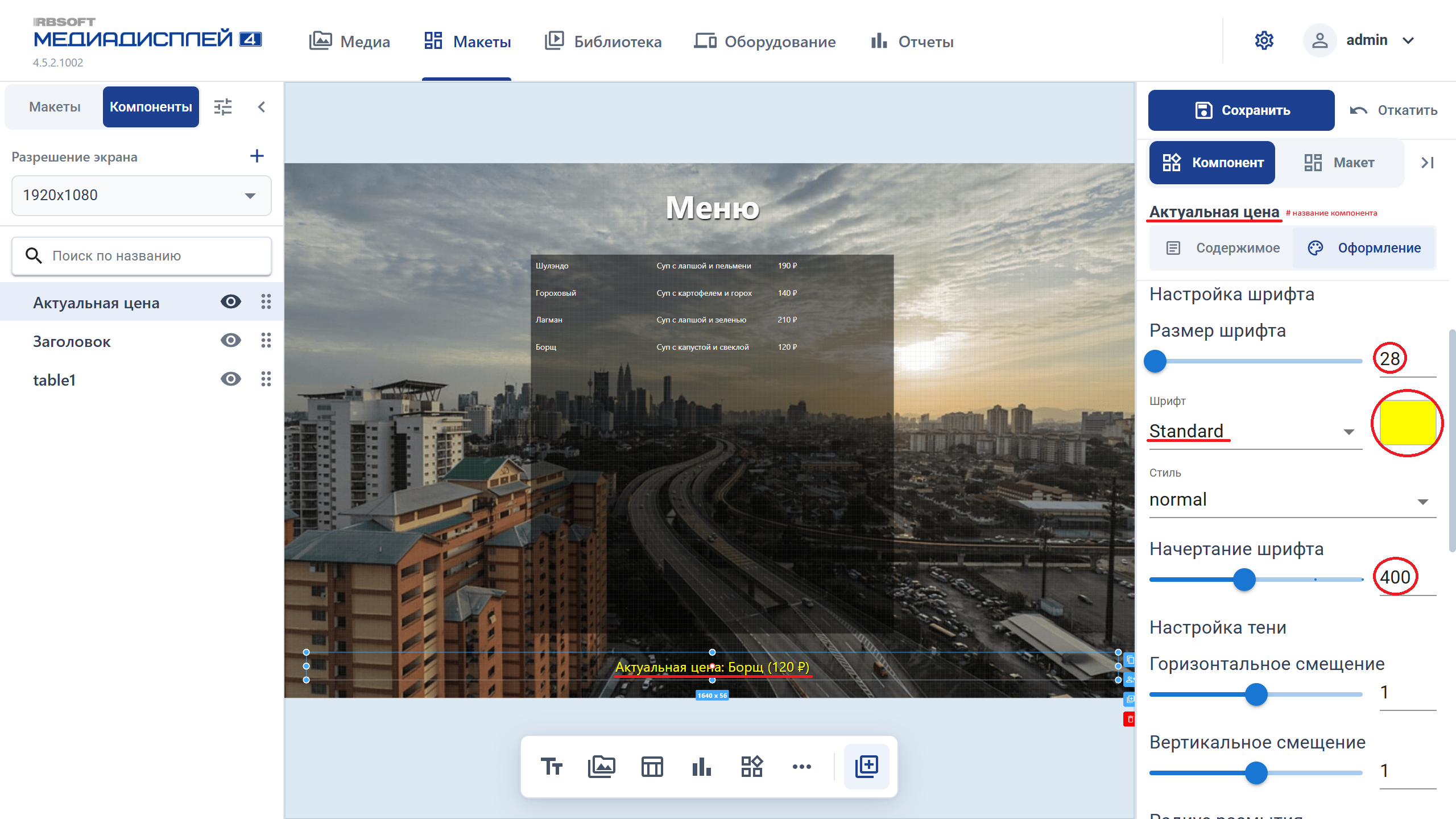Open the settings gear icon
This screenshot has height=819, width=1456.
tap(1264, 40)
